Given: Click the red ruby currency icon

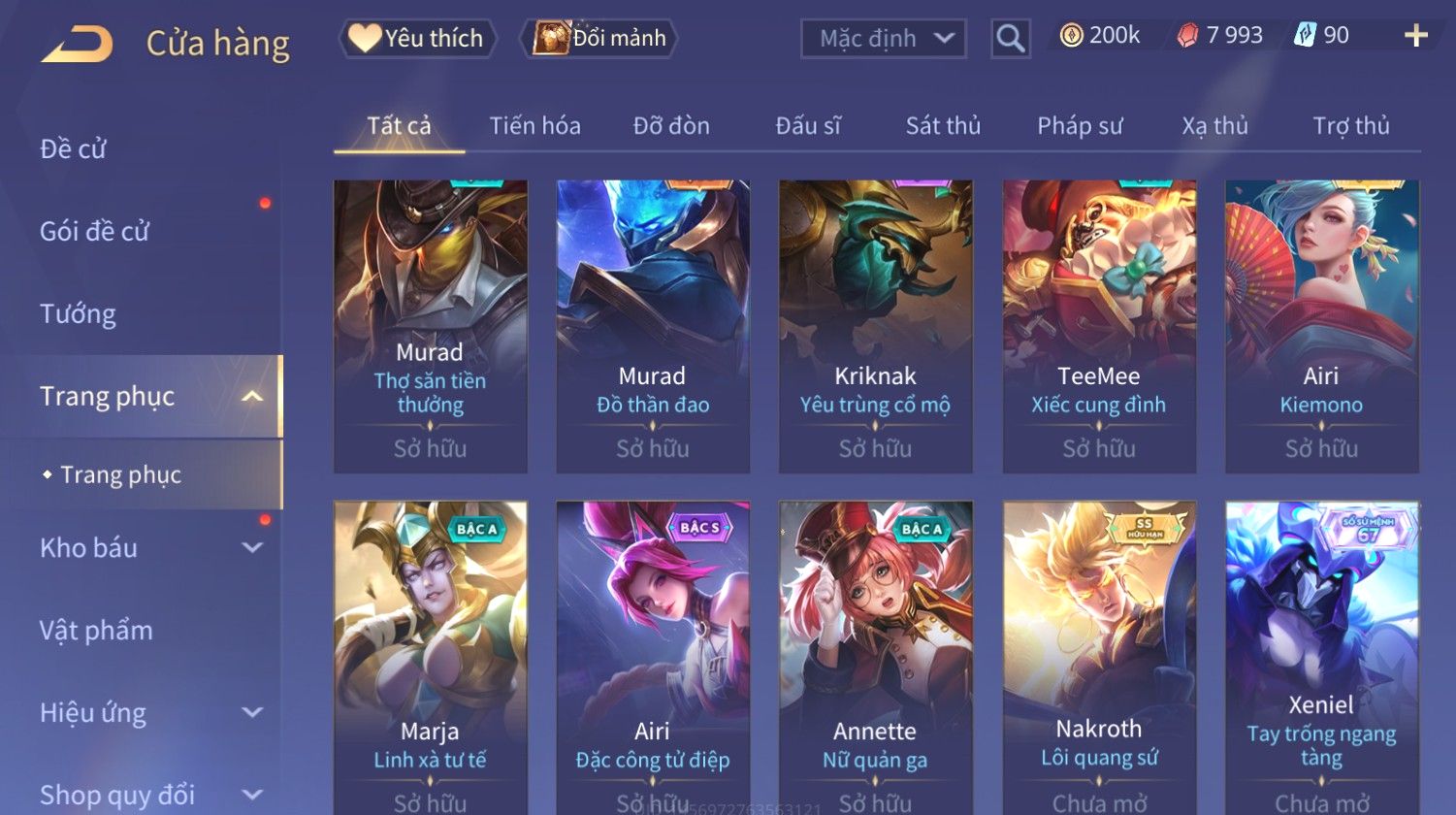Looking at the screenshot, I should click(x=1187, y=36).
